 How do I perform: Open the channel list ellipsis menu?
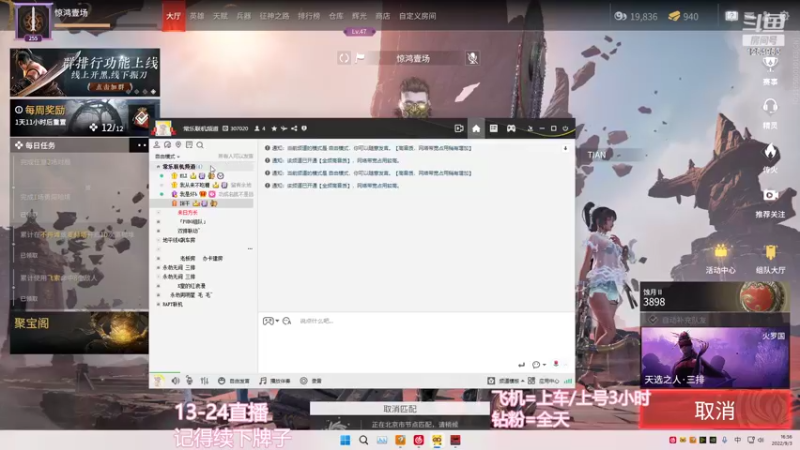[x=250, y=249]
